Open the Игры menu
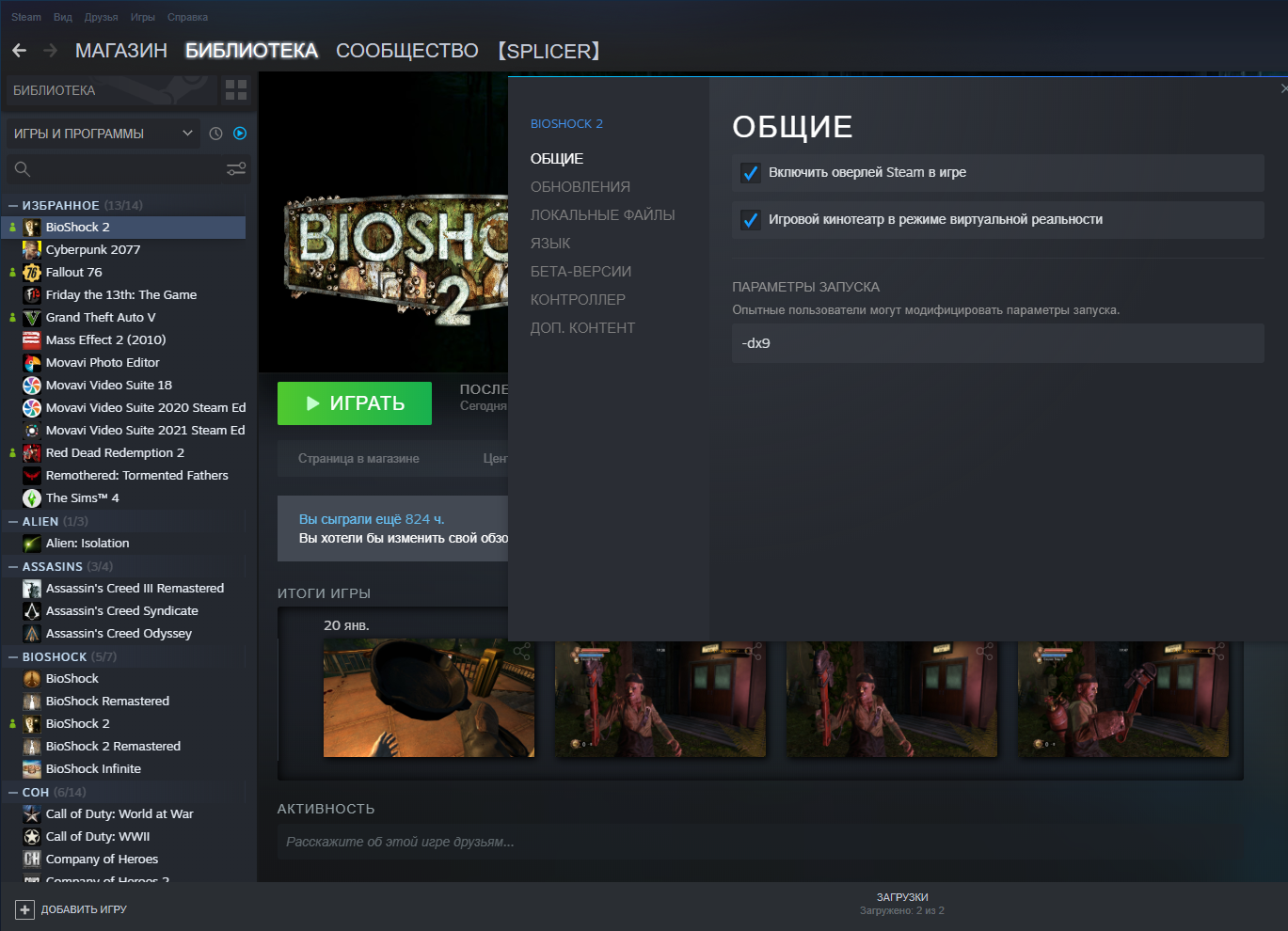Screen dimensions: 1288x931 pyautogui.click(x=143, y=17)
